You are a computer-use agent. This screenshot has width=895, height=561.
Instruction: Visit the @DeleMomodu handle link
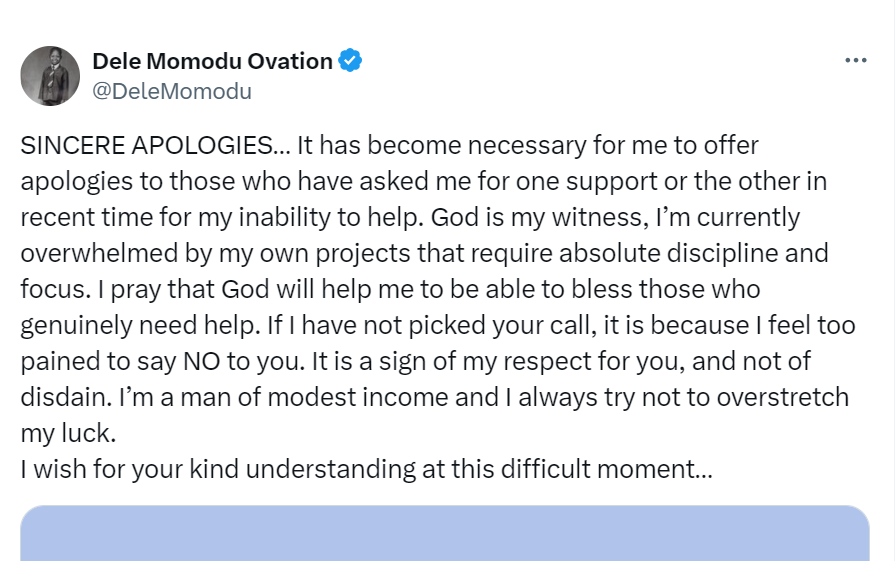tap(172, 92)
